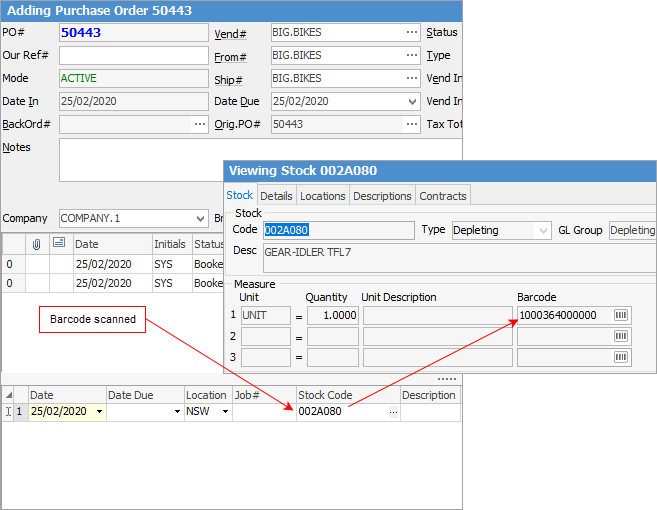Click row indicator for line 1

click(x=8, y=412)
